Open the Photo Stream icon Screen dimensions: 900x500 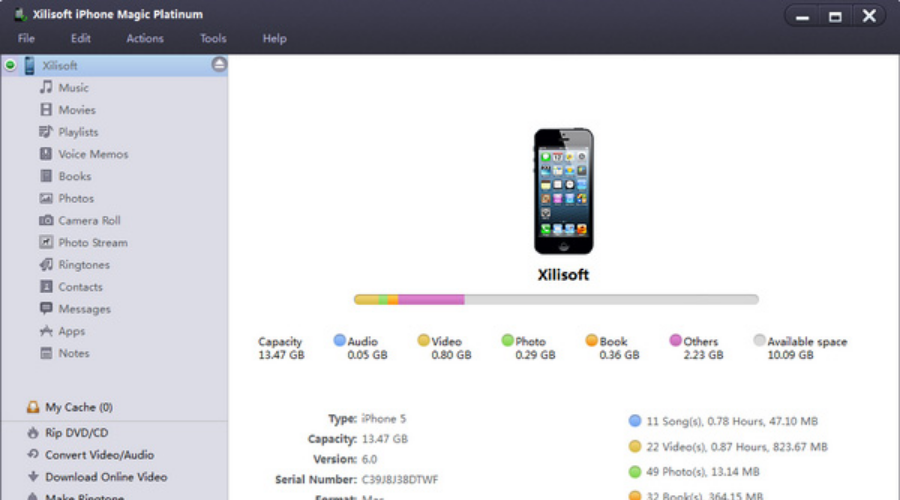[46, 242]
